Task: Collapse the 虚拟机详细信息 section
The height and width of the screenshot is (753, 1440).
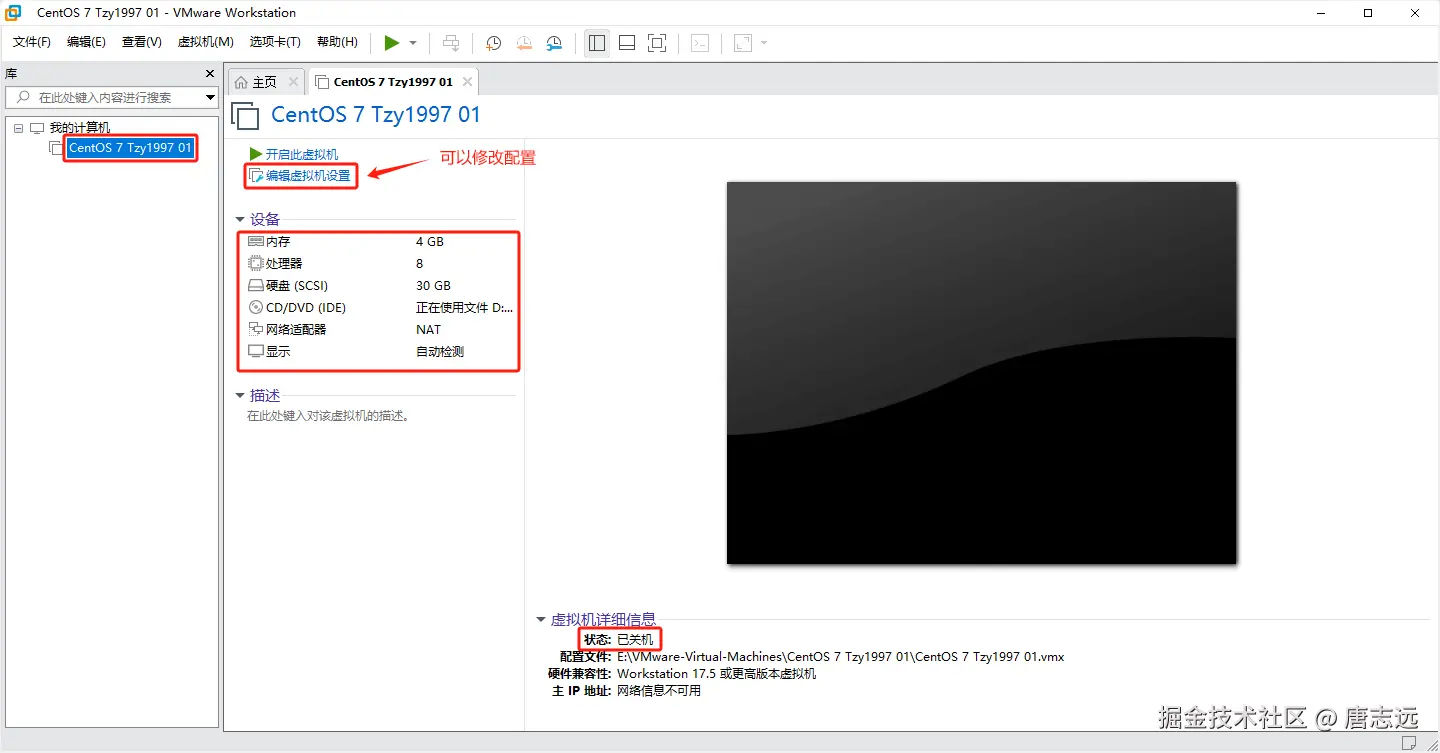Action: pos(541,620)
